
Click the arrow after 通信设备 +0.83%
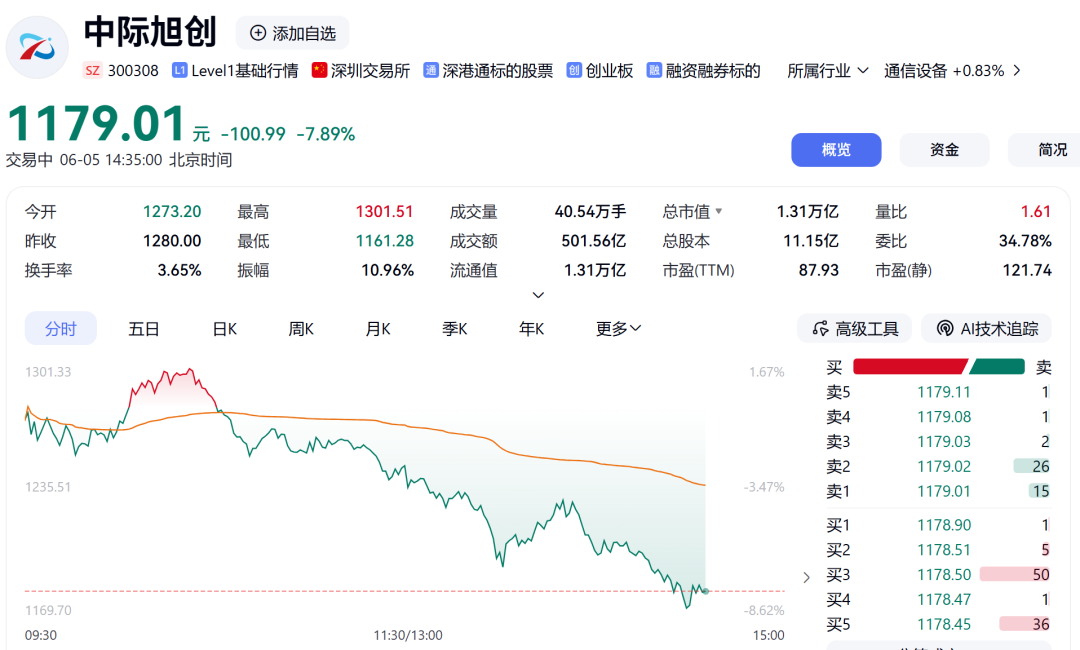coord(1017,70)
